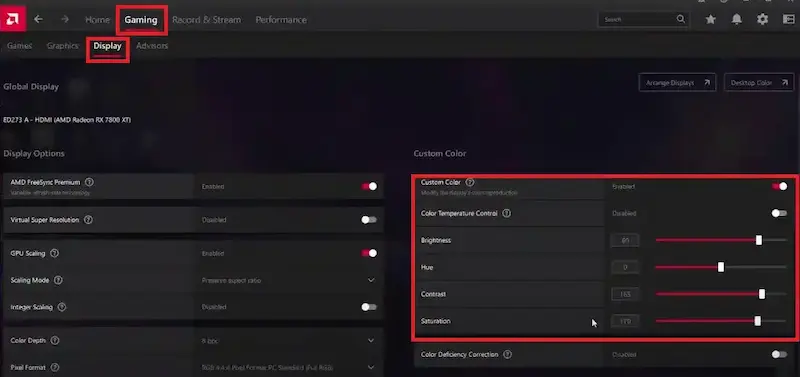Screen dimensions: 800x377
Task: Switch to Advisors sub-tab
Action: [x=152, y=46]
